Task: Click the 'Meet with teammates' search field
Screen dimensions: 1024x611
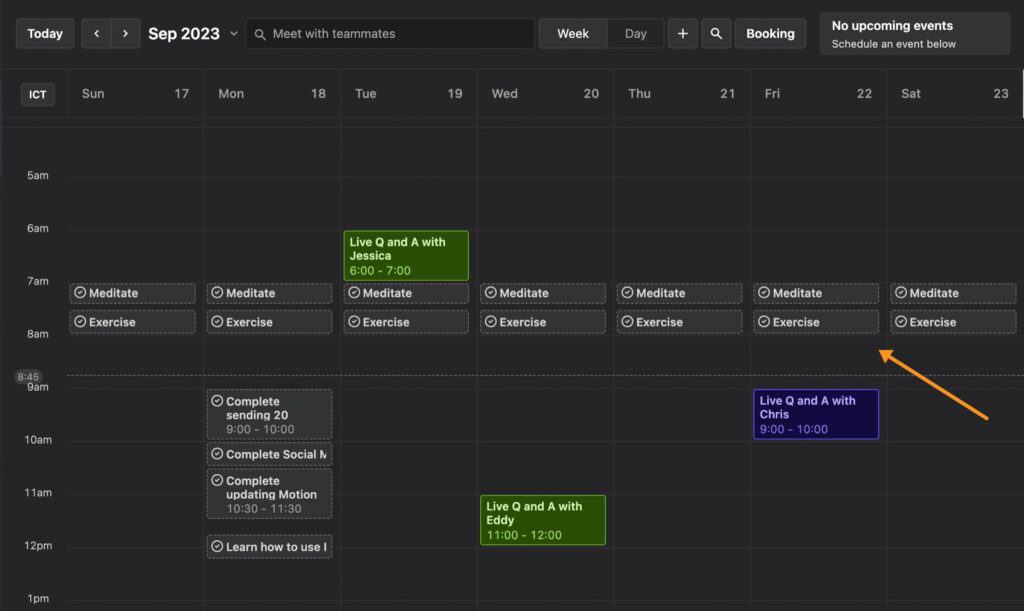Action: 389,33
